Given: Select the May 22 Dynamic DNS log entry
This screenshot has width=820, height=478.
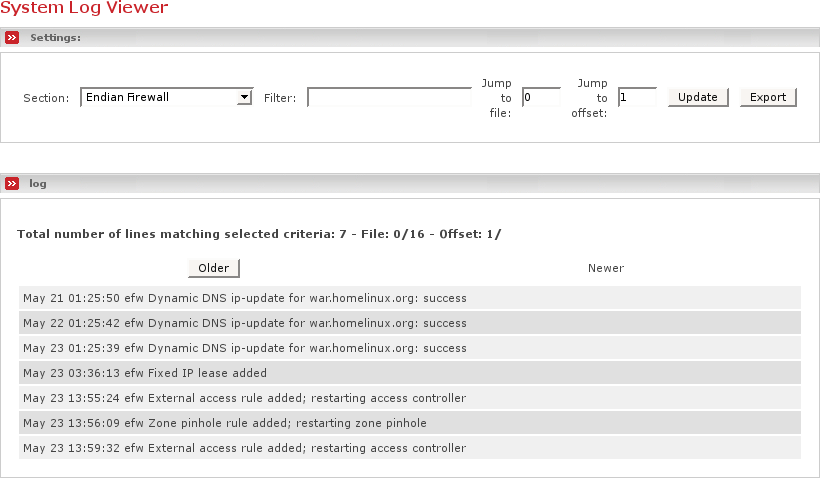Looking at the screenshot, I should click(245, 323).
